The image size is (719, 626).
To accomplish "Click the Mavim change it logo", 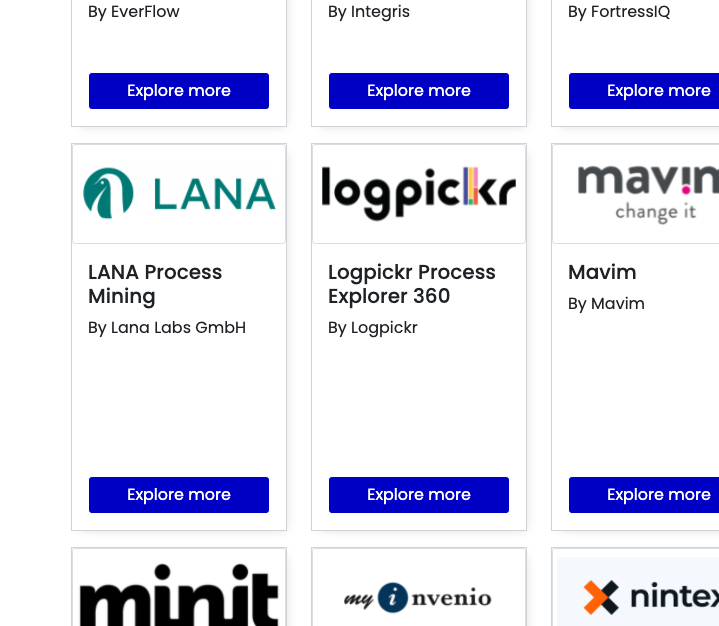I will tap(636, 194).
